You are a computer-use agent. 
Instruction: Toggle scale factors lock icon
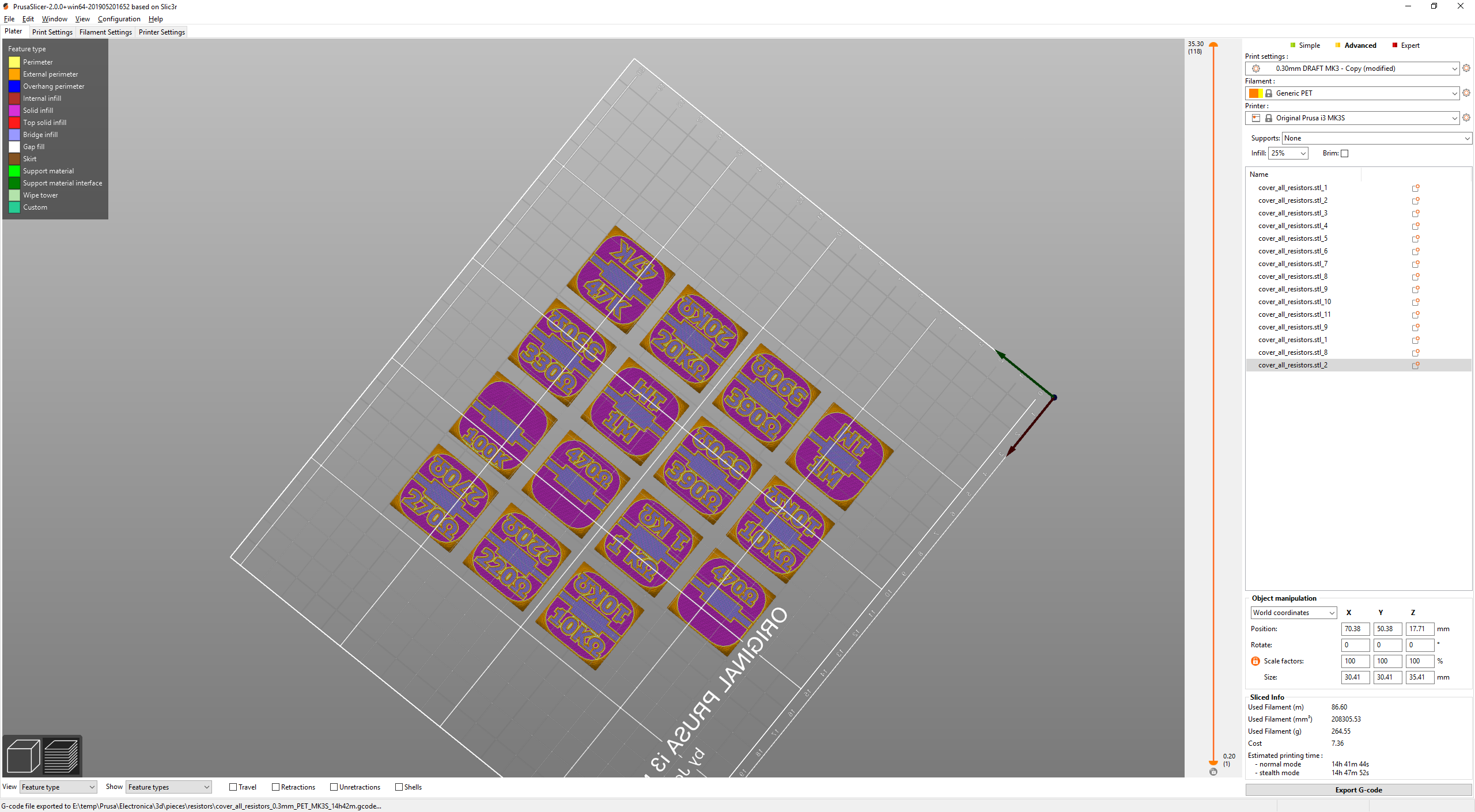pyautogui.click(x=1255, y=661)
